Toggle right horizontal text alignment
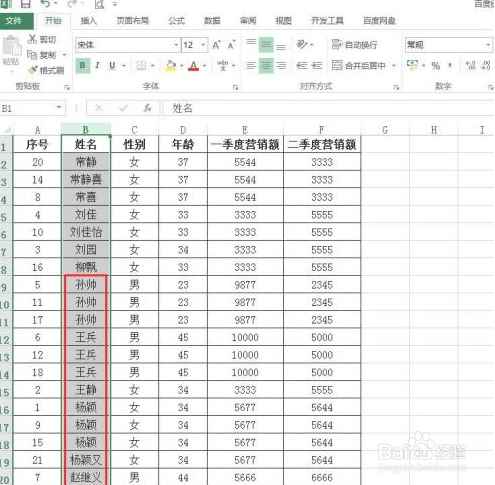The height and width of the screenshot is (485, 495). pos(281,66)
